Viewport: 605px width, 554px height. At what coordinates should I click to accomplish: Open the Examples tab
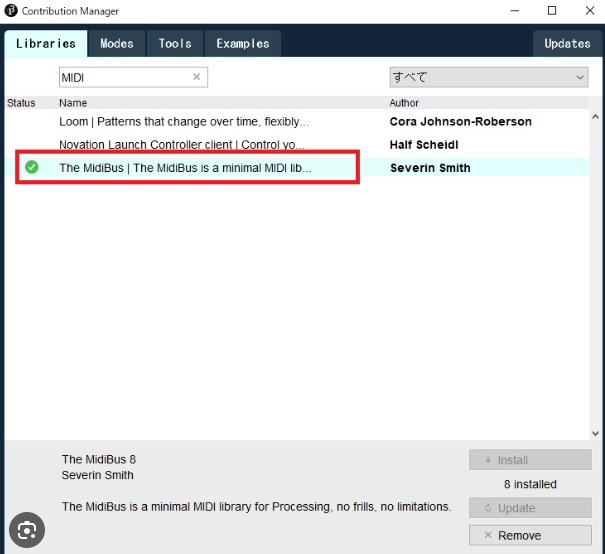pyautogui.click(x=242, y=43)
